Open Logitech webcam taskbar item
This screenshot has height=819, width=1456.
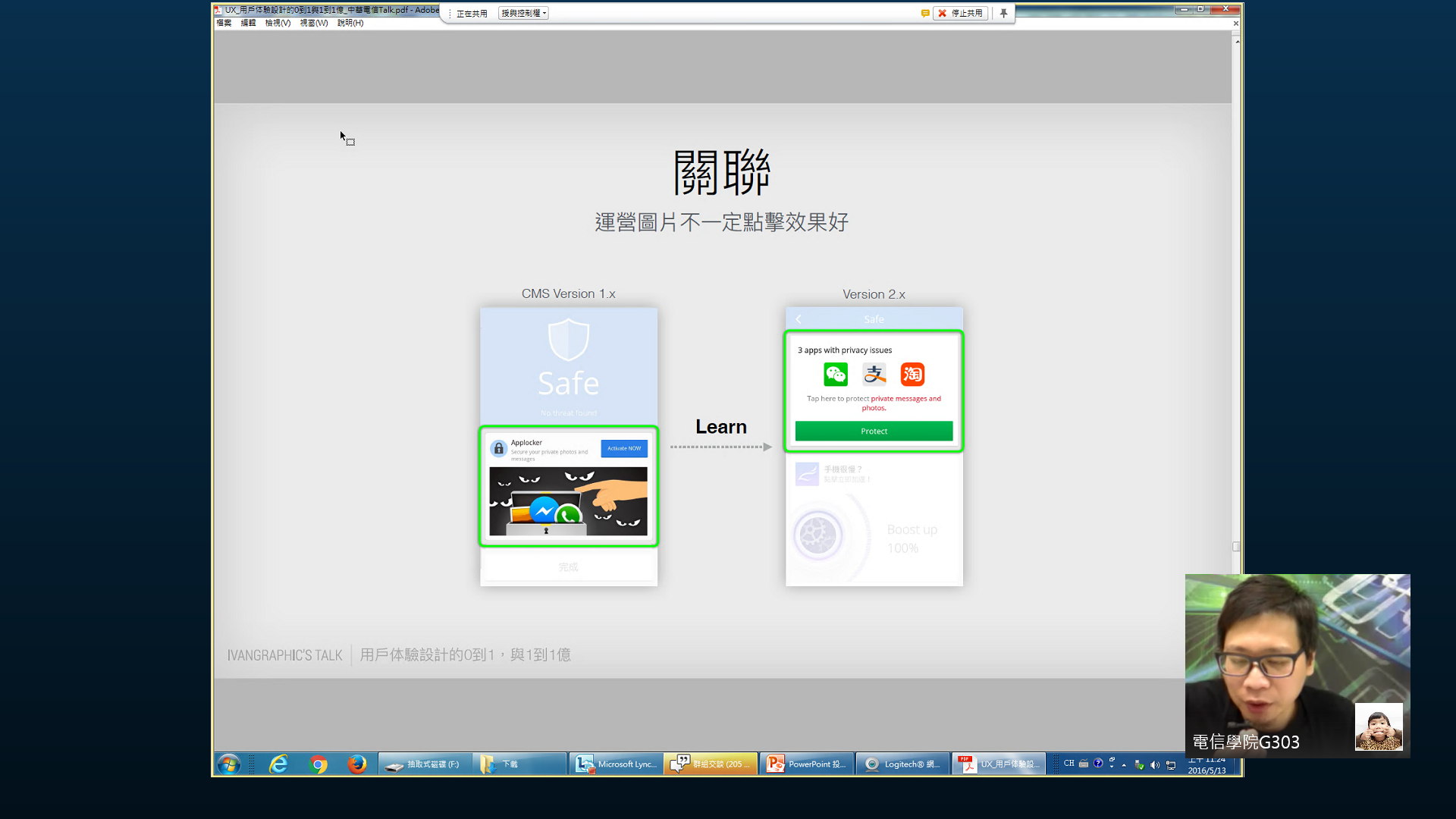(x=902, y=764)
